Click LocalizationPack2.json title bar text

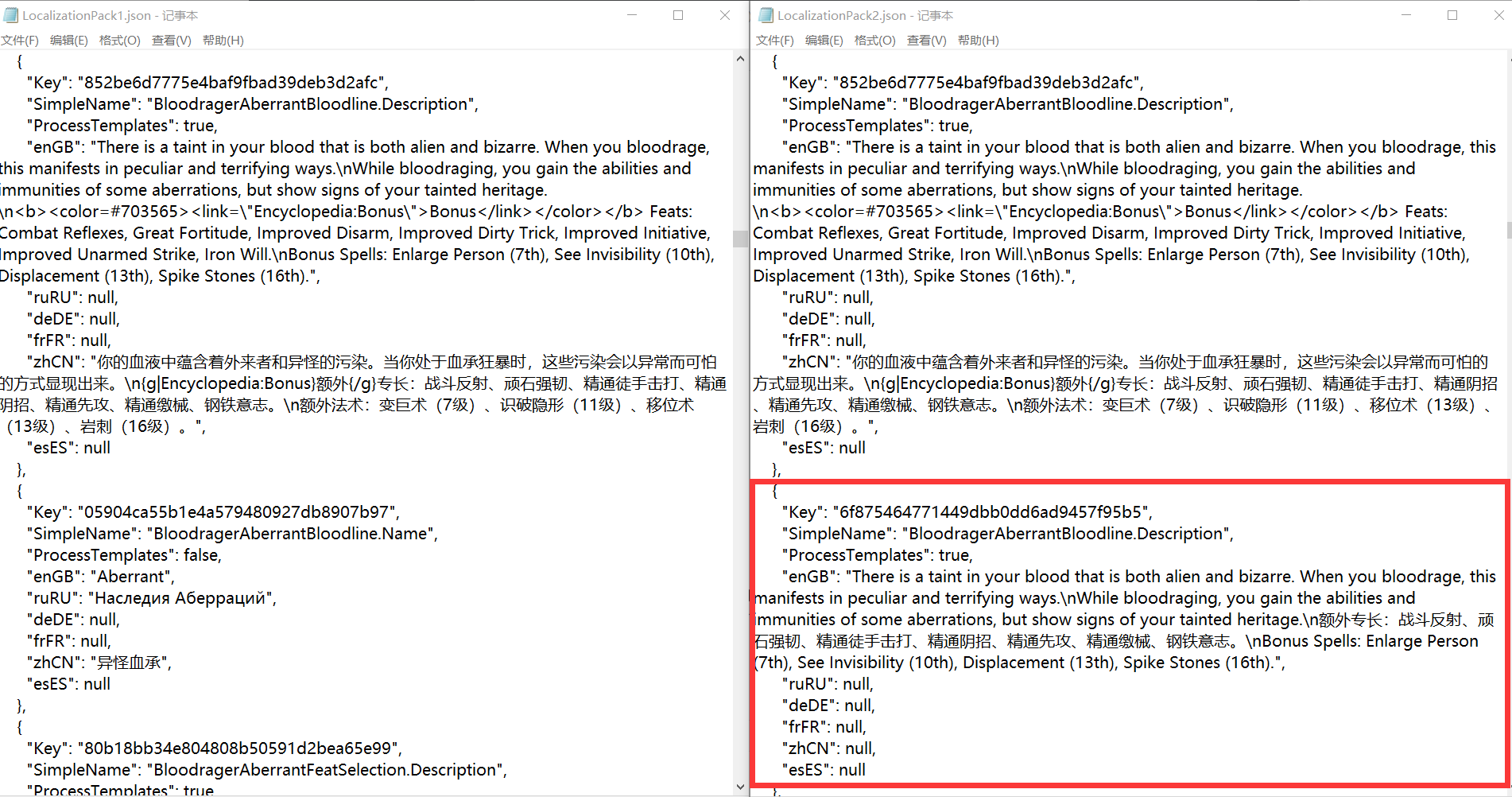click(x=866, y=15)
